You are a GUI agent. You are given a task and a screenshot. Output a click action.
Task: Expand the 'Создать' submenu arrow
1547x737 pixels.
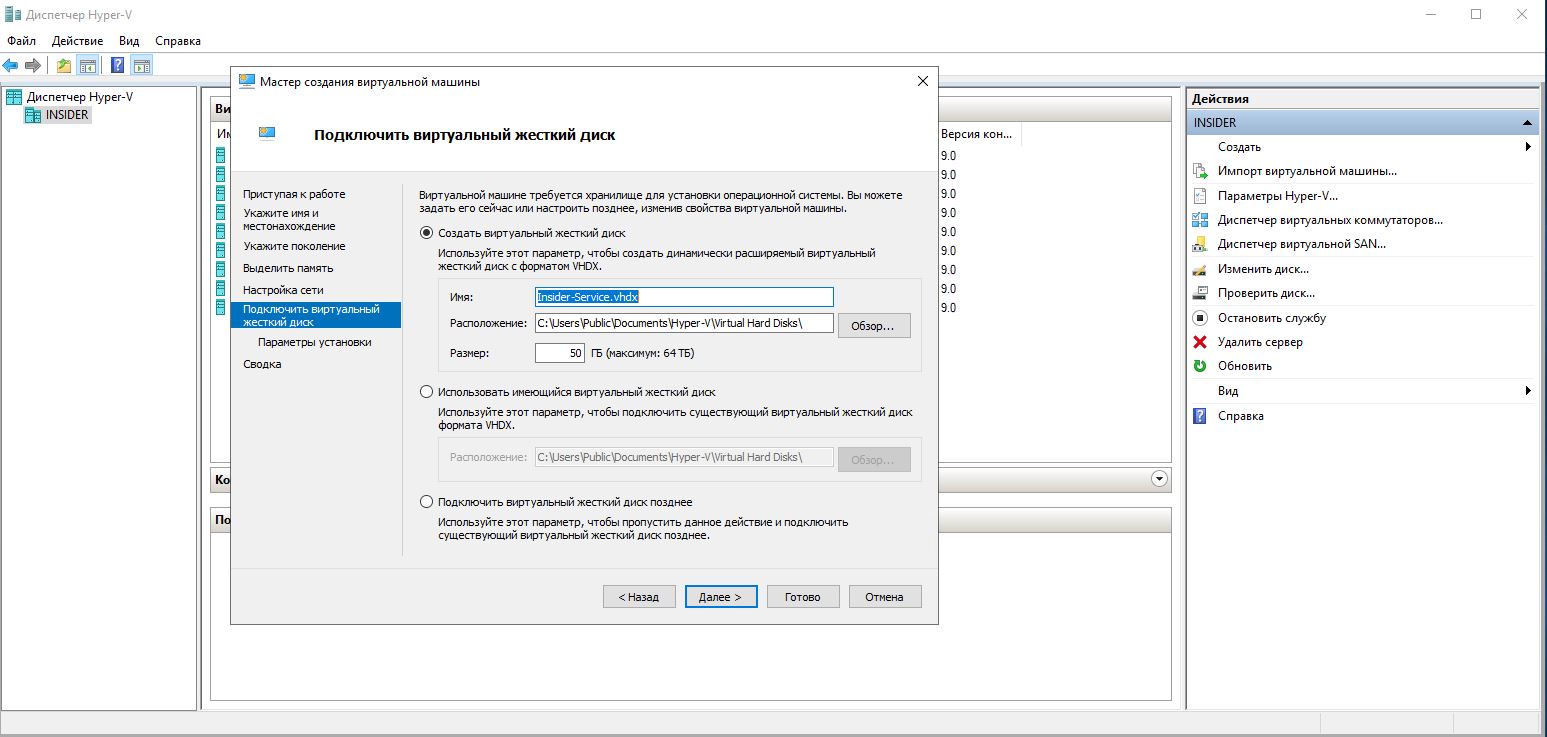click(x=1528, y=147)
